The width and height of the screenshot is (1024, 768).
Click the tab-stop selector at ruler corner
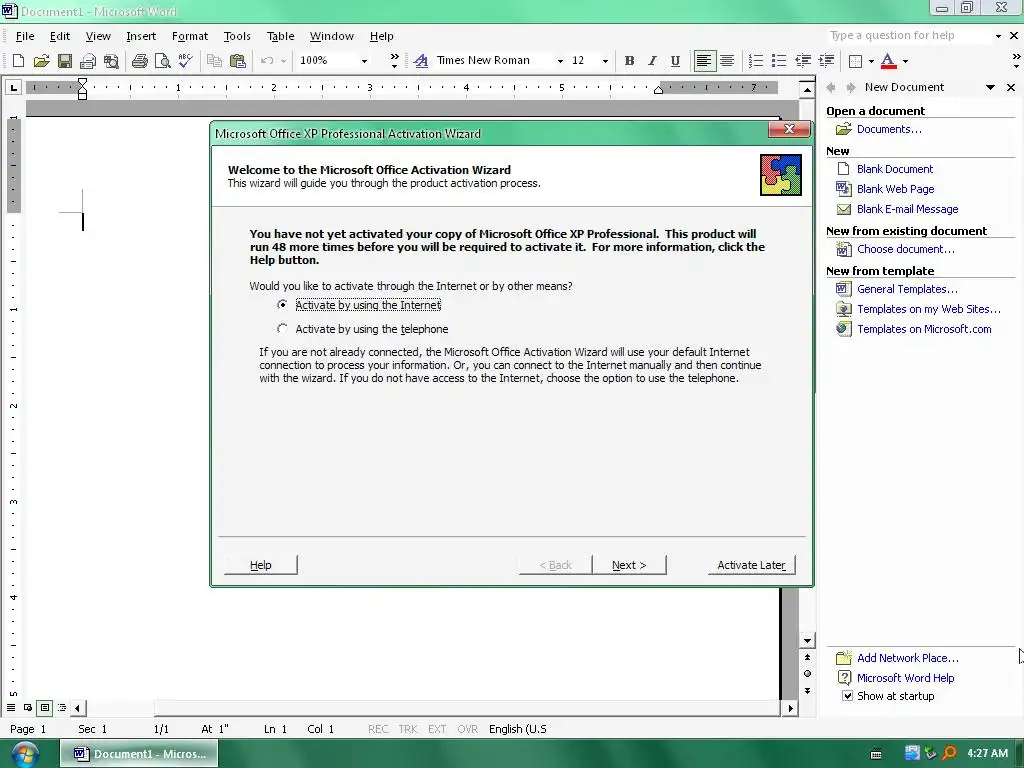pos(13,87)
